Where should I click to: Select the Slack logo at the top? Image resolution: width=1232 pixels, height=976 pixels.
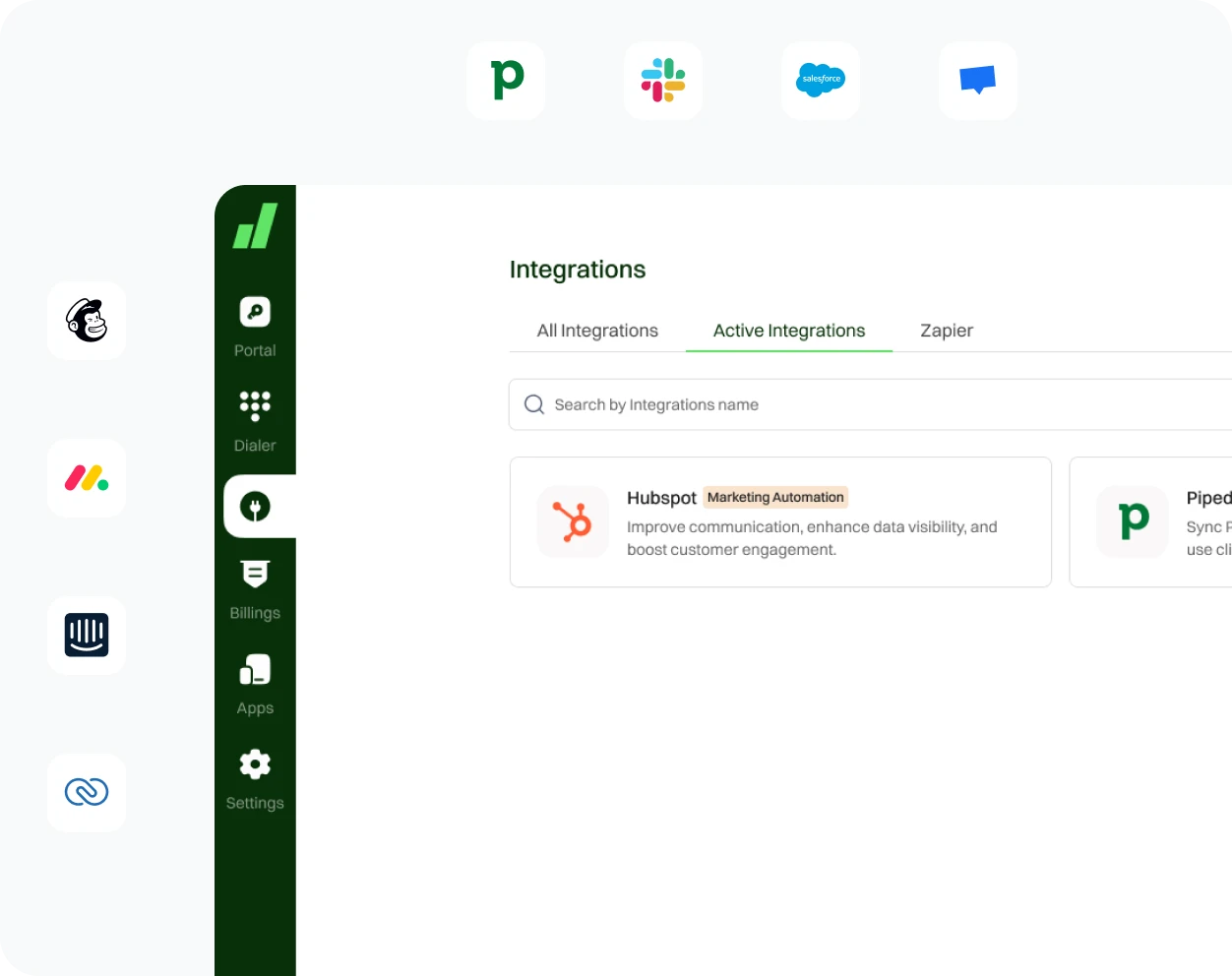[662, 81]
